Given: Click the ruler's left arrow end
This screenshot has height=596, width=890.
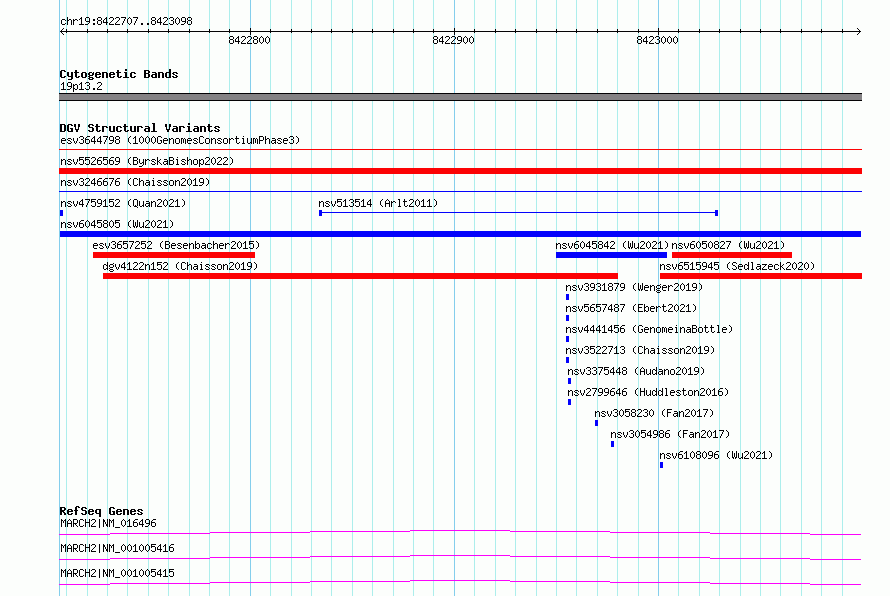Looking at the screenshot, I should pyautogui.click(x=62, y=31).
